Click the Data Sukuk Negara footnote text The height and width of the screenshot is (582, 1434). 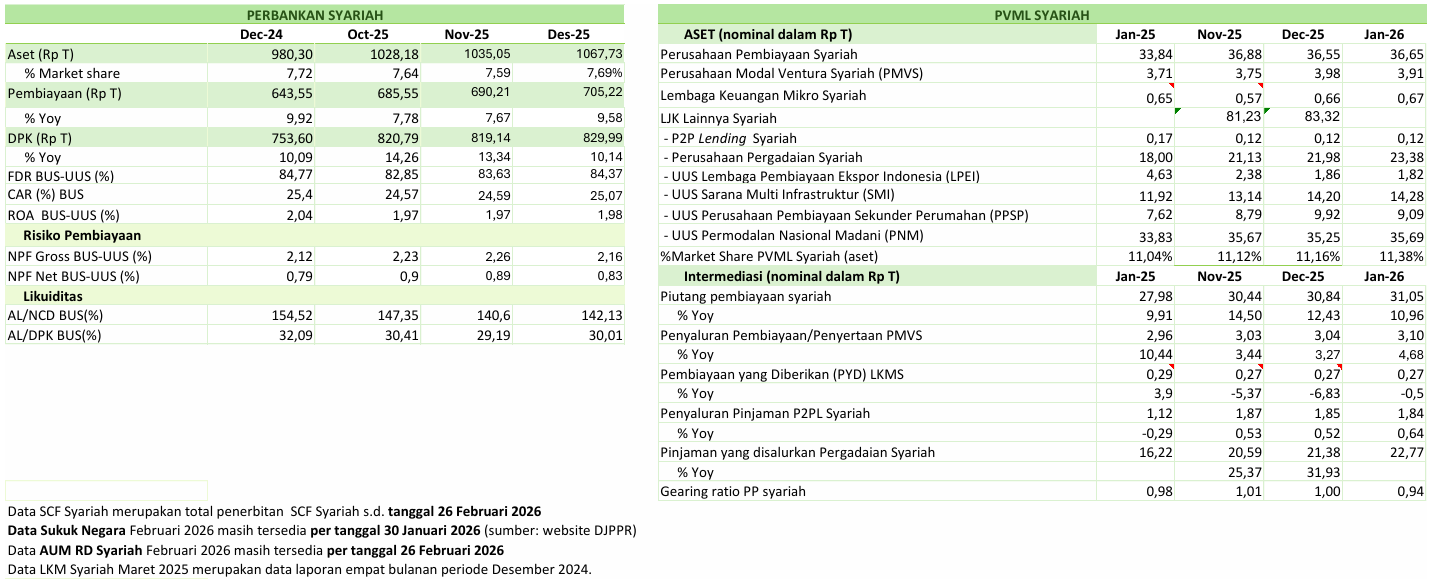[321, 530]
